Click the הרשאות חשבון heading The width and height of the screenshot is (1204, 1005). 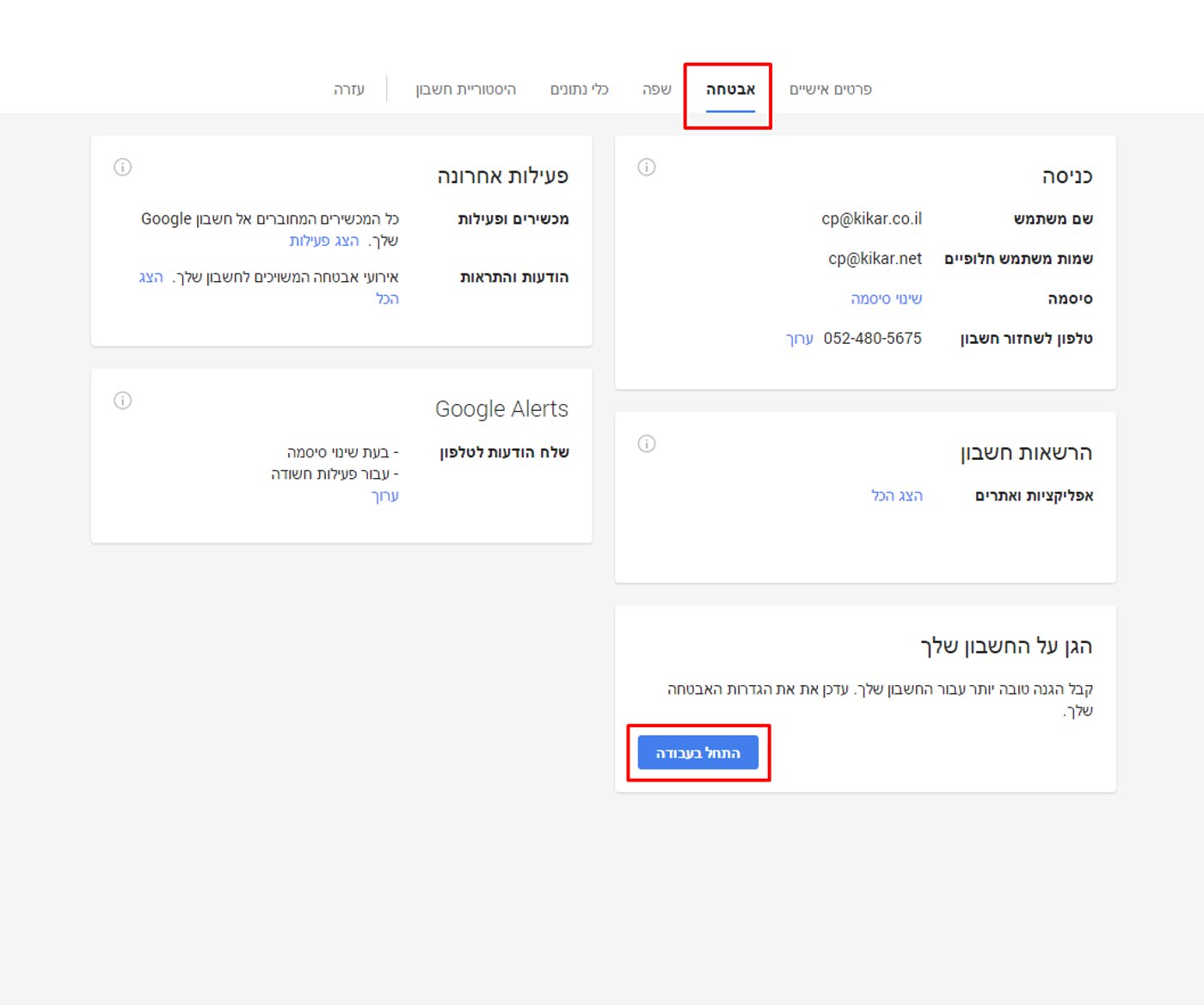pyautogui.click(x=1026, y=453)
